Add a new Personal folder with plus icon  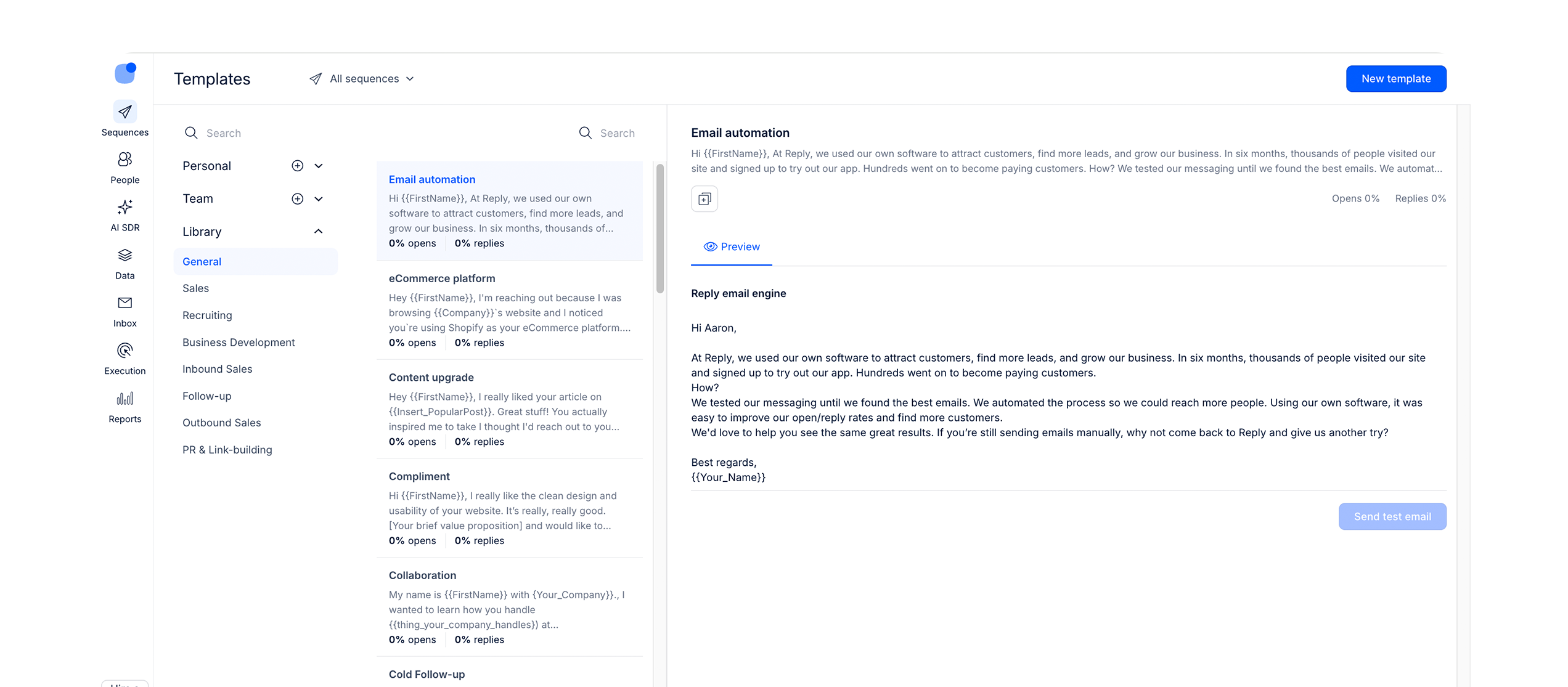(298, 166)
